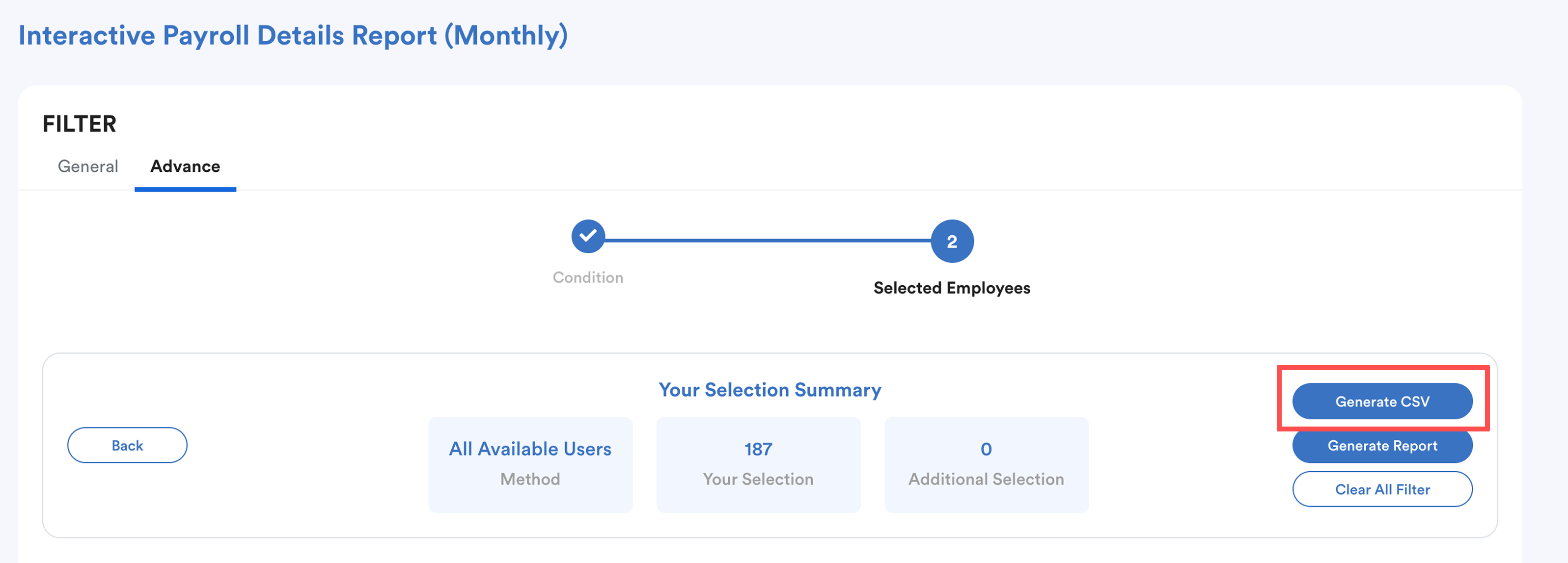Click the progress line between steps

point(767,241)
